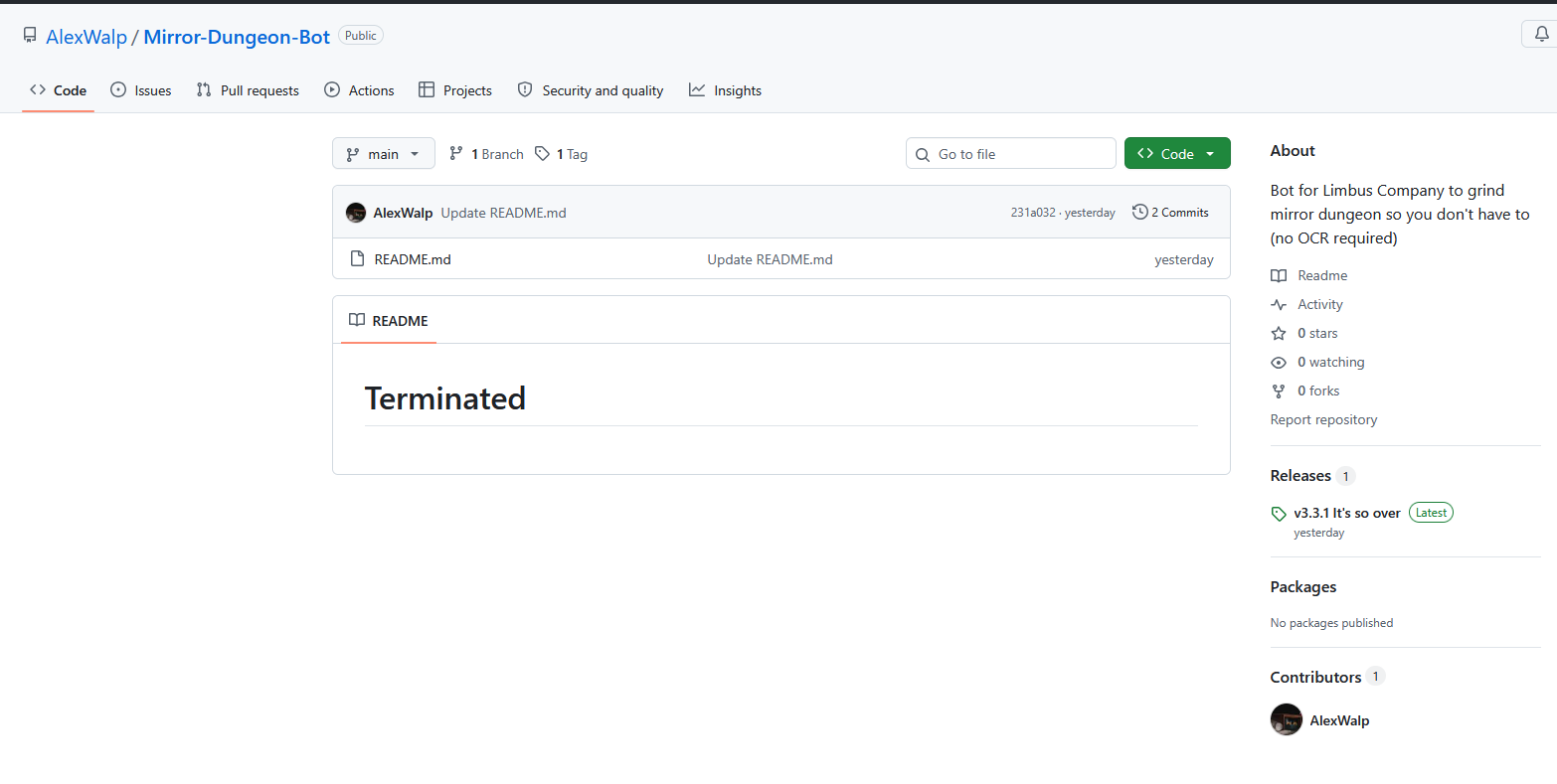Click the book icon on the README tab

(357, 321)
